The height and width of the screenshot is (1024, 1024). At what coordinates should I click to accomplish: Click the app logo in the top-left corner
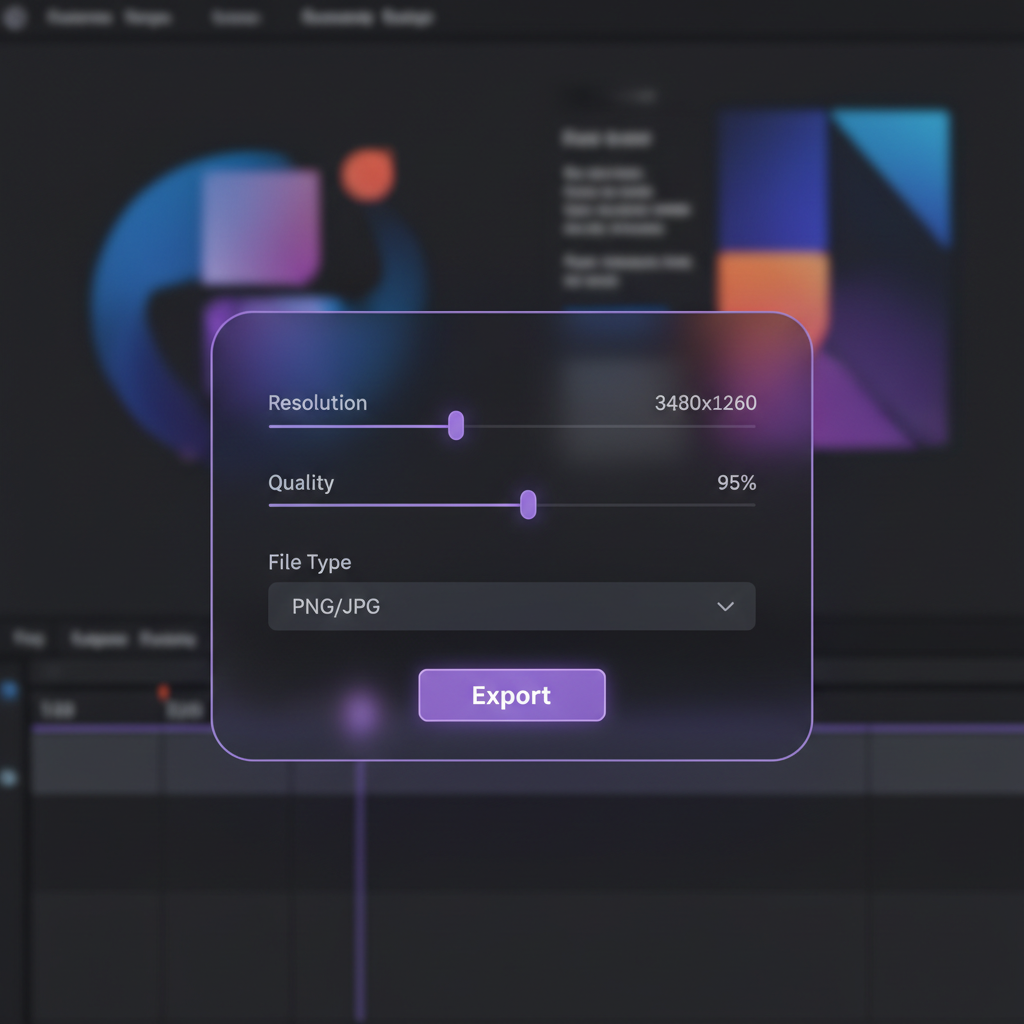click(x=14, y=19)
